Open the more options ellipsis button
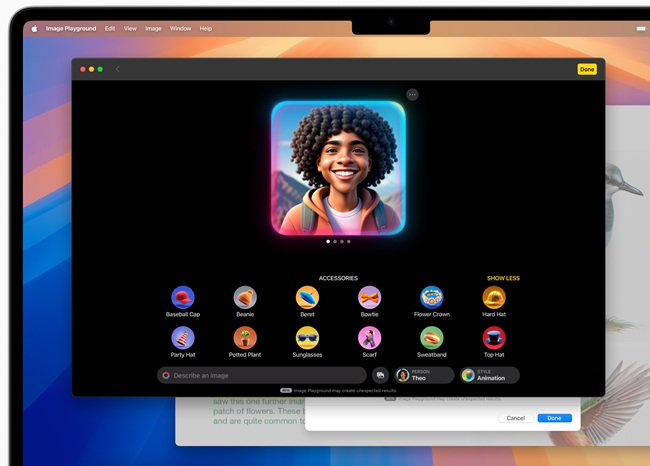Screen dimensions: 650x466 click(x=412, y=94)
